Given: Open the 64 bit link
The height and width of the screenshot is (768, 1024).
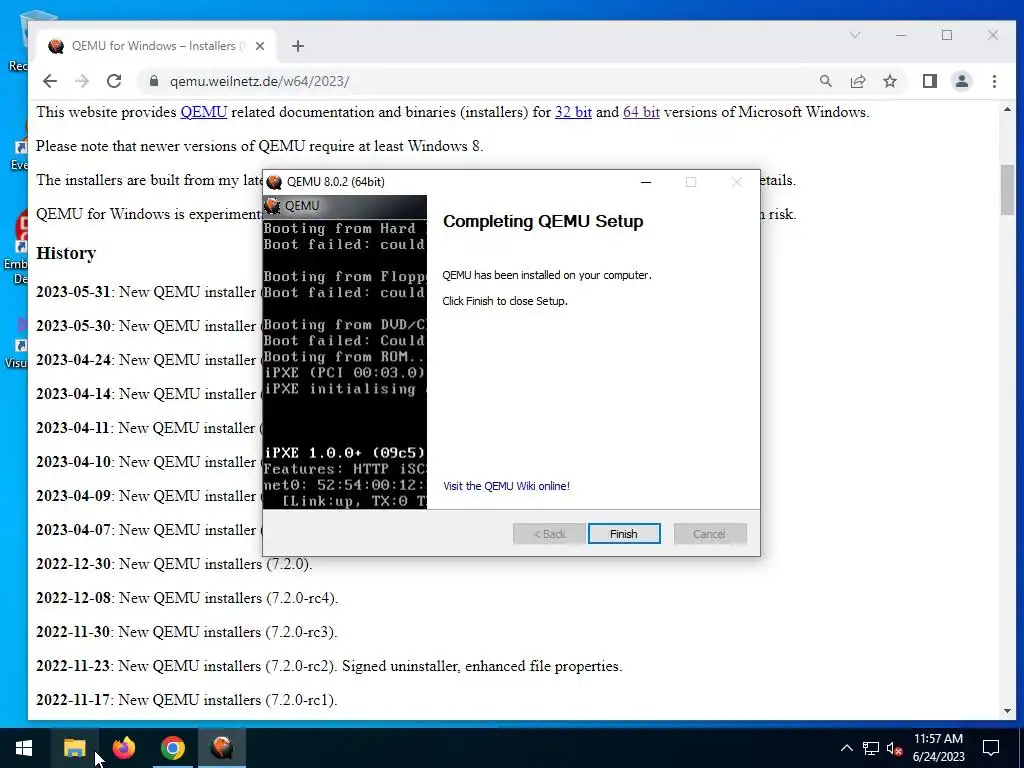Looking at the screenshot, I should point(641,112).
